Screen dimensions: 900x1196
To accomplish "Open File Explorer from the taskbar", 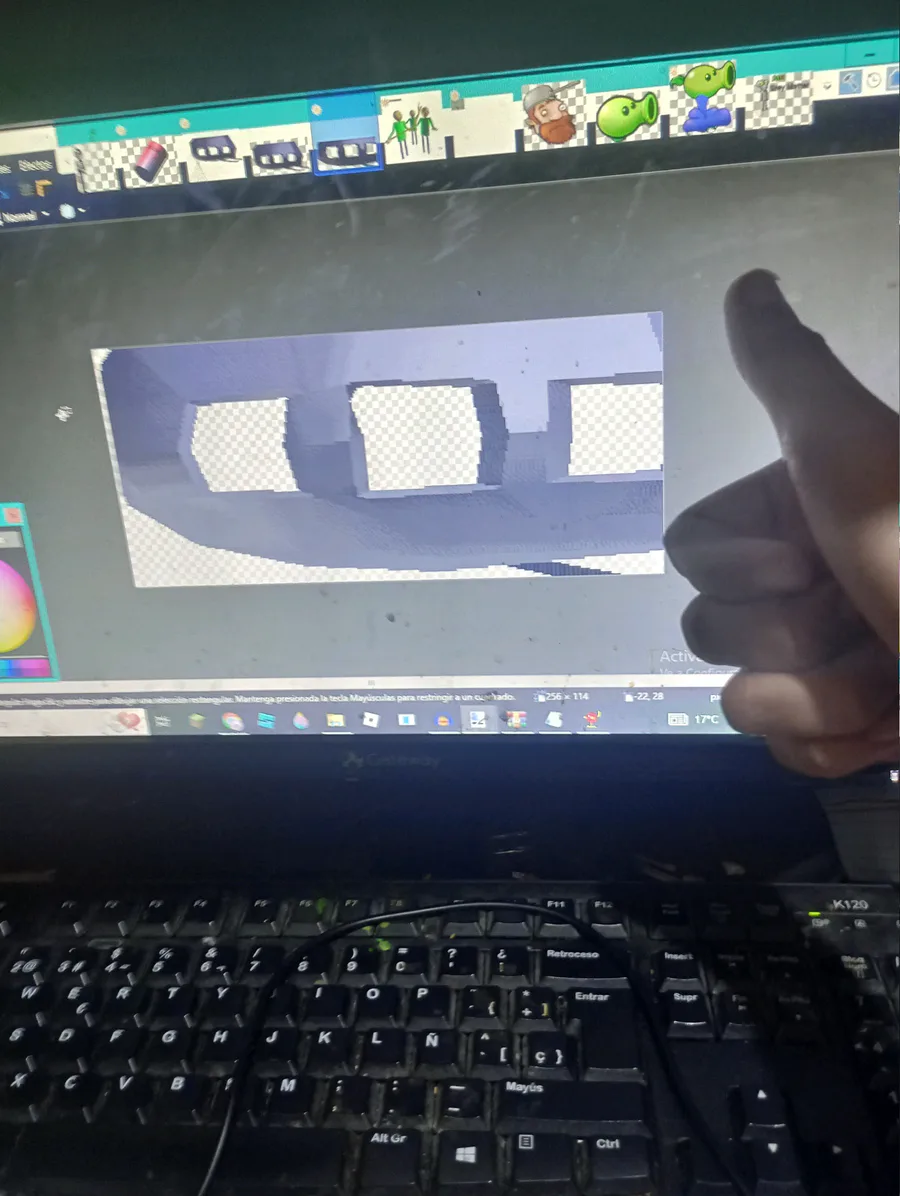I will pyautogui.click(x=335, y=720).
